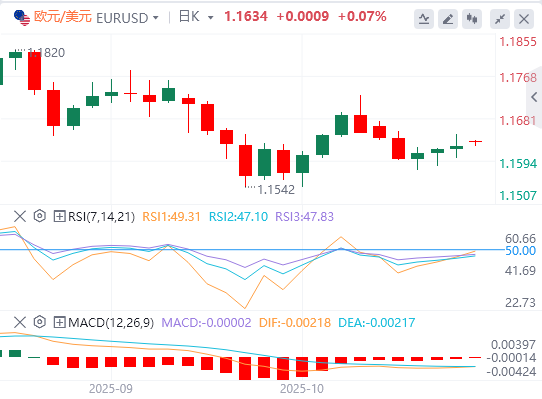
Task: Expand the right side panel chevron
Action: (534, 97)
